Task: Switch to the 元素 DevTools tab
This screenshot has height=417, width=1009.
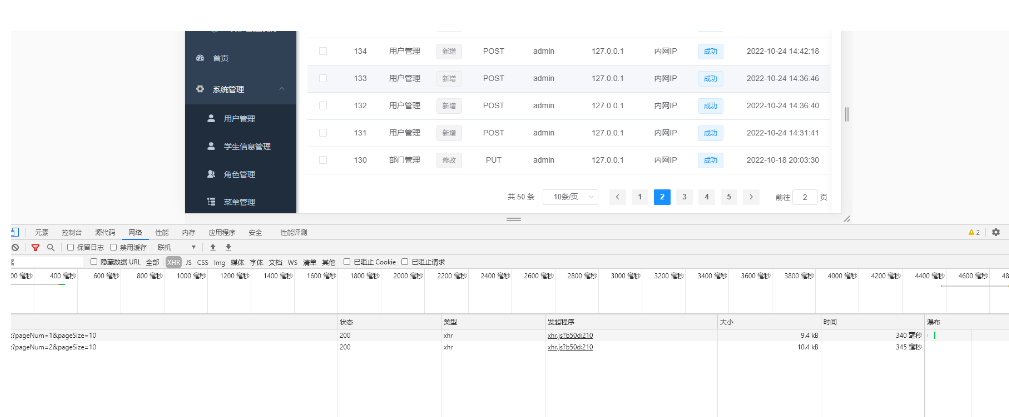Action: (42, 232)
